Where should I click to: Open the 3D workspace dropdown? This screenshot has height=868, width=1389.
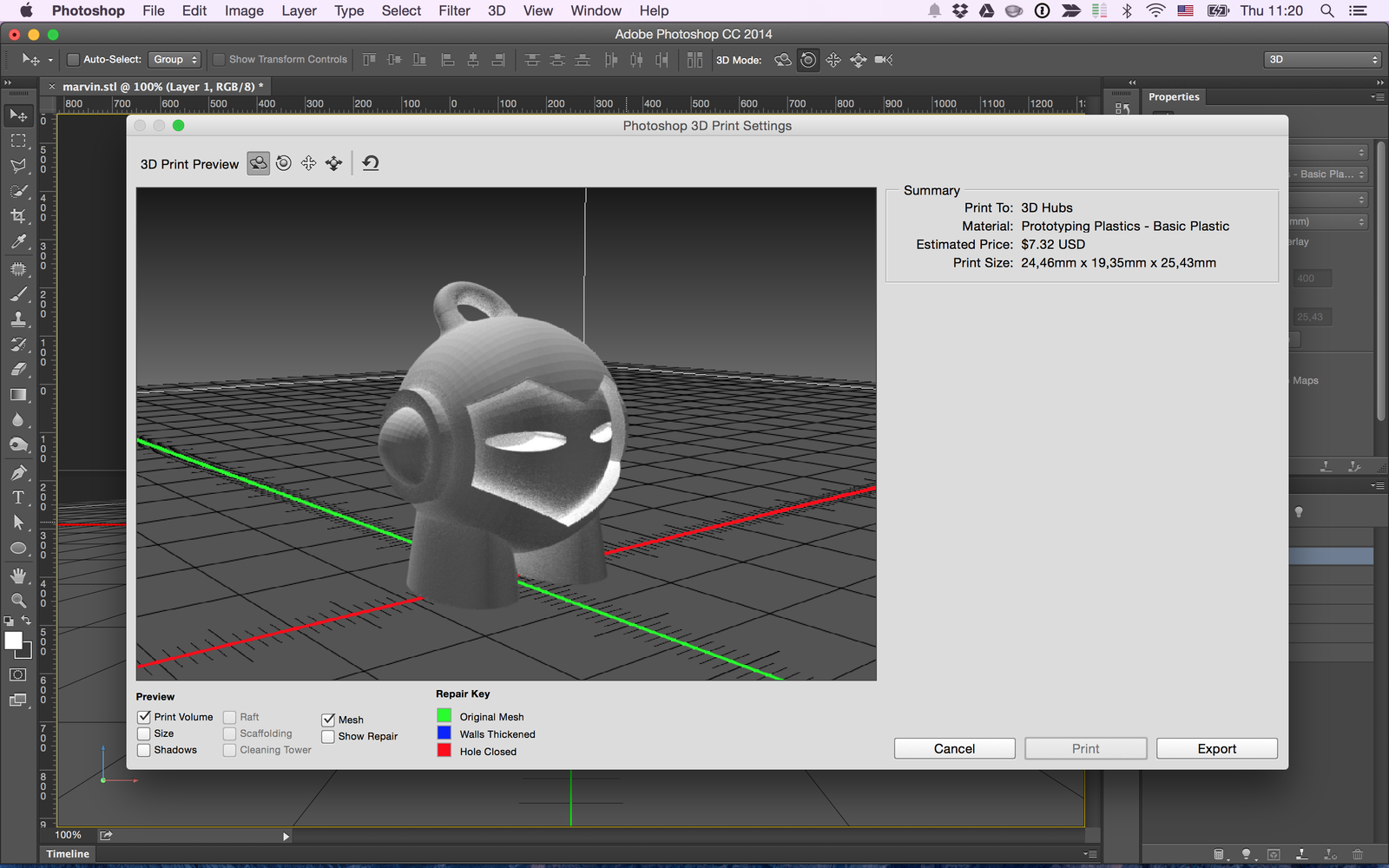coord(1322,60)
